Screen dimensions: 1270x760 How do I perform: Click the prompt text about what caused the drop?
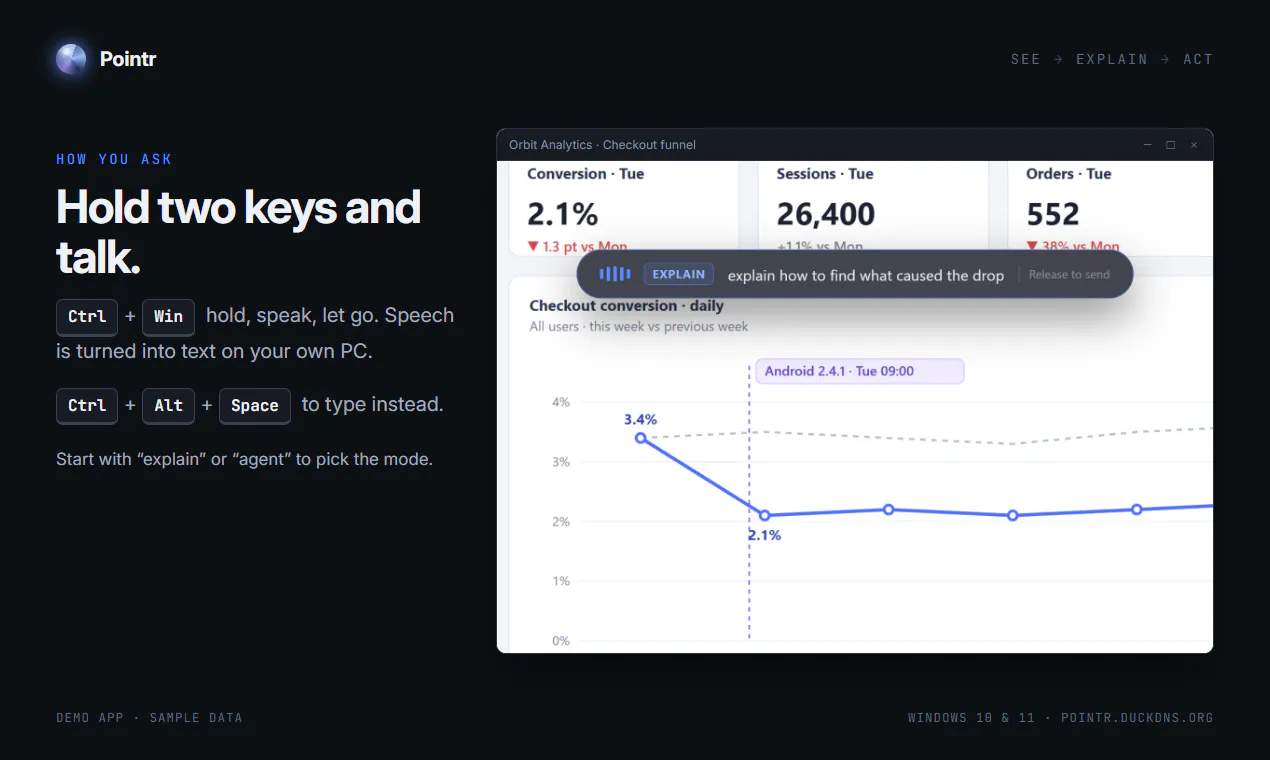point(866,275)
